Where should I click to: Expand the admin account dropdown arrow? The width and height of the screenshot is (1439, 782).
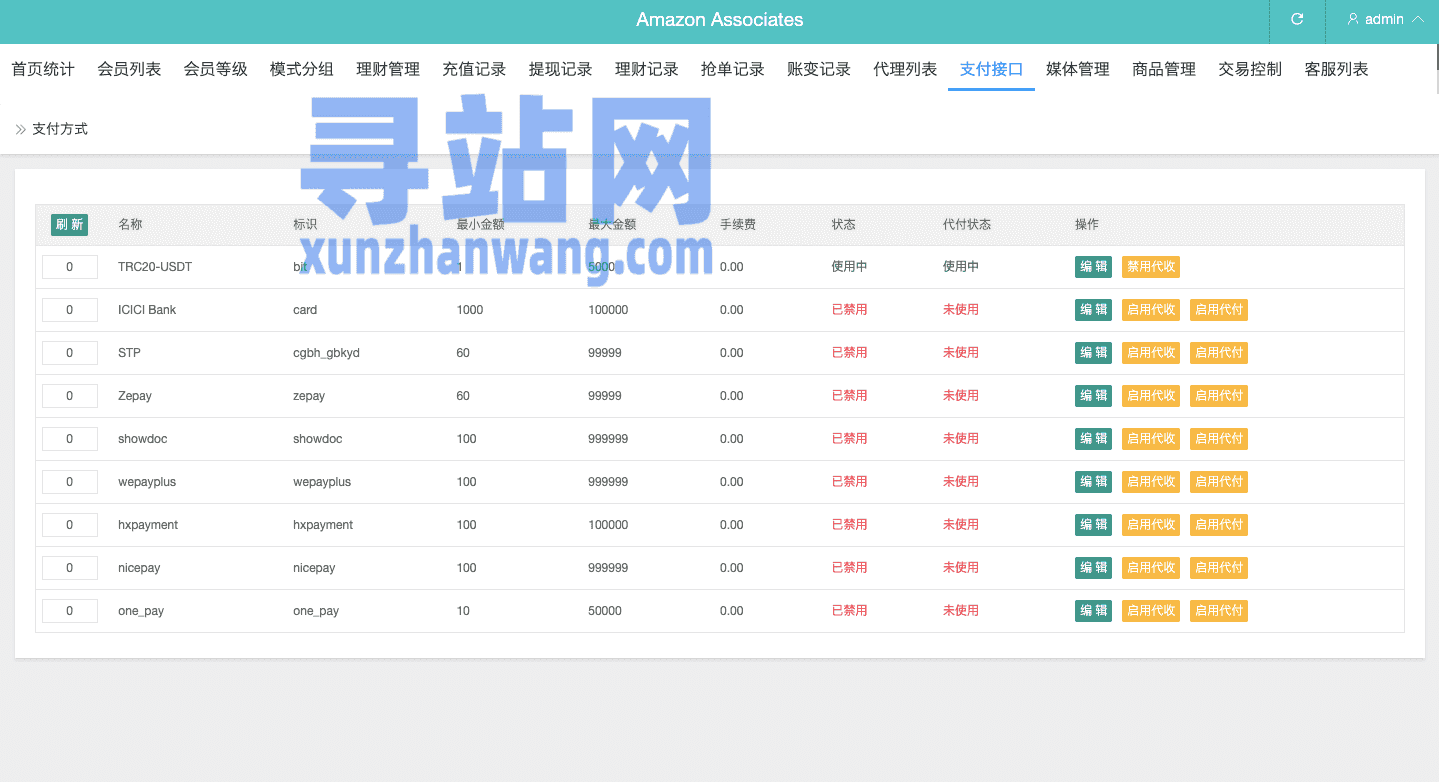(x=1417, y=19)
